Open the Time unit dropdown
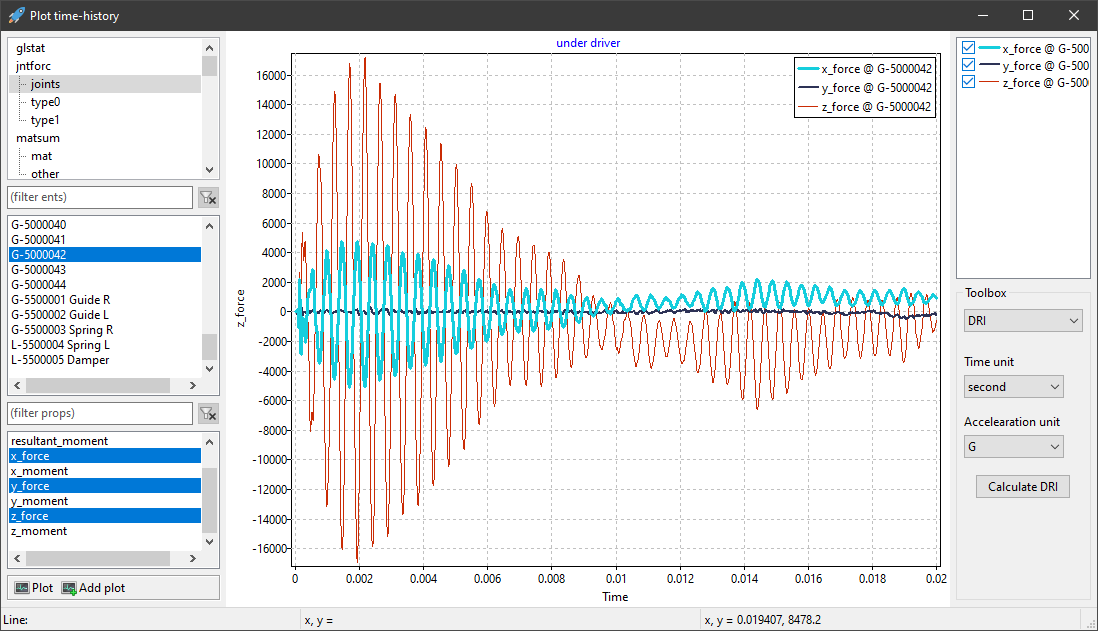This screenshot has width=1098, height=631. click(1013, 387)
